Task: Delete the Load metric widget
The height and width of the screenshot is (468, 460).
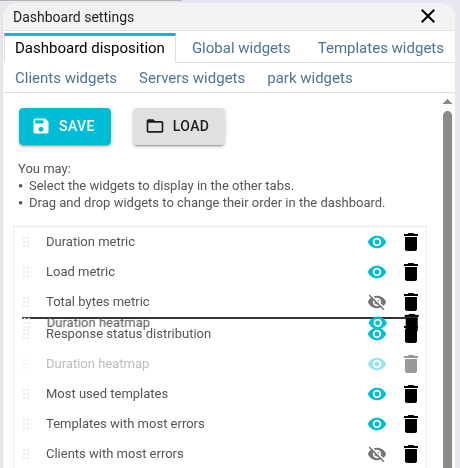Action: coord(411,272)
